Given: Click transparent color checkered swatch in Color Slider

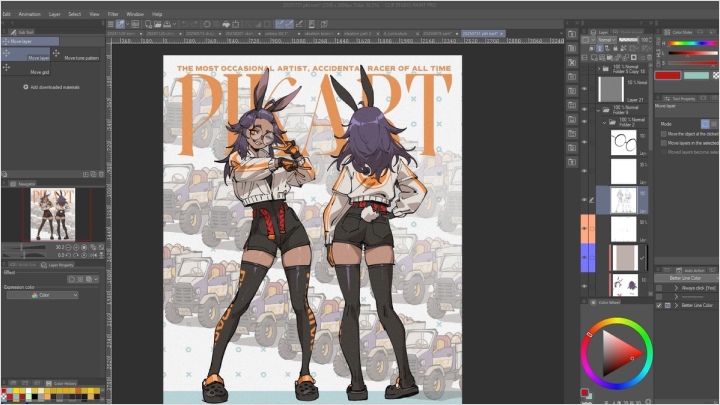Looking at the screenshot, I should pyautogui.click(x=716, y=75).
